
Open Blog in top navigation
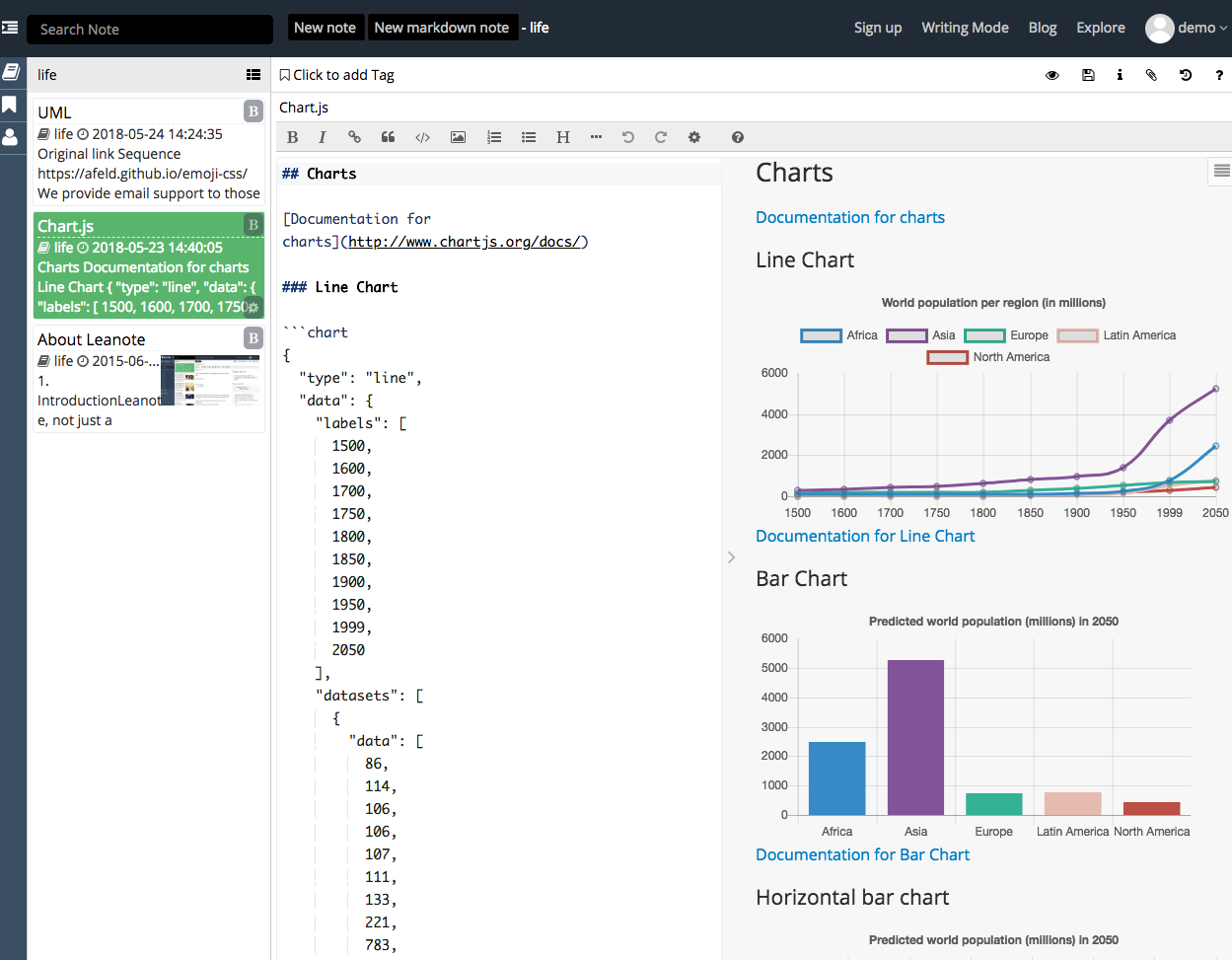[x=1043, y=28]
